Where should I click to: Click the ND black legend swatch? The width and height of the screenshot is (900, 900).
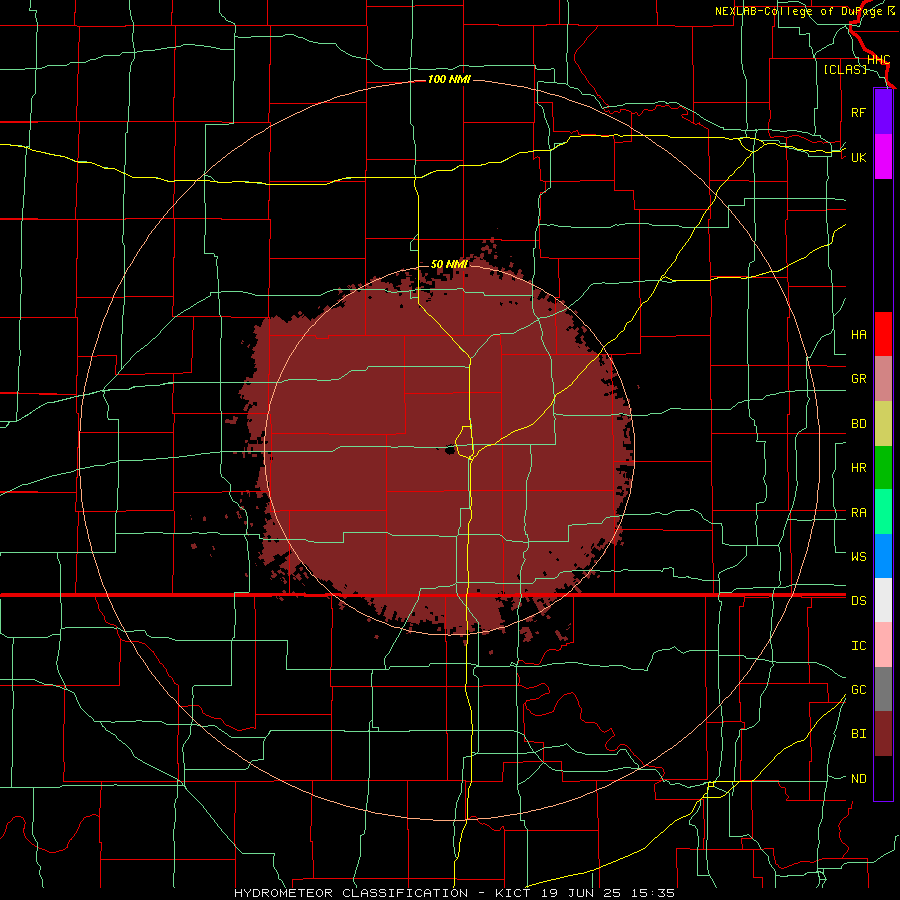[x=883, y=778]
